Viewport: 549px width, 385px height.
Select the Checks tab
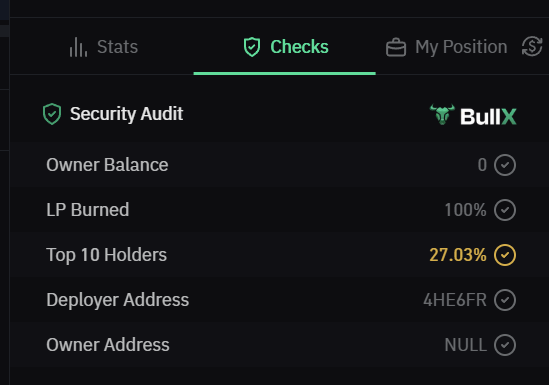click(285, 47)
